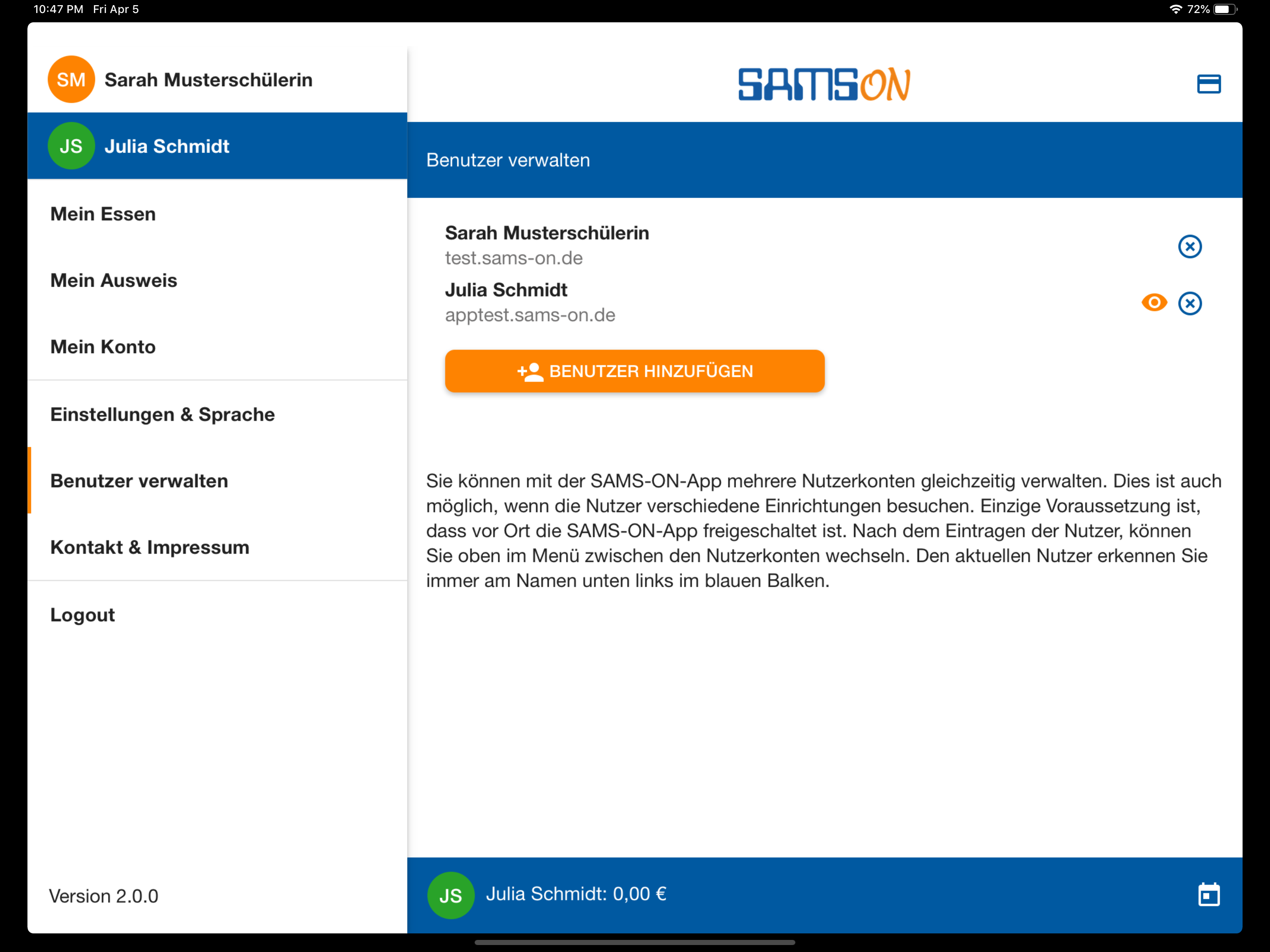Viewport: 1270px width, 952px height.
Task: Remove Julia Schmidt with the X icon
Action: tap(1190, 303)
